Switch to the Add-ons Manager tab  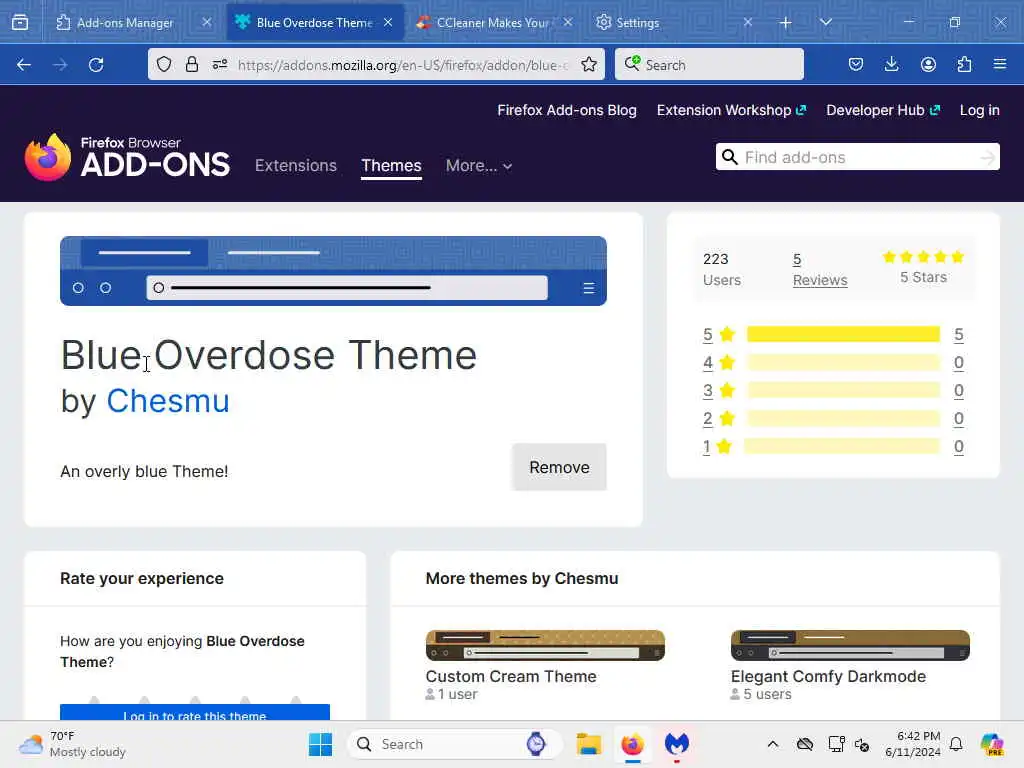click(x=125, y=22)
